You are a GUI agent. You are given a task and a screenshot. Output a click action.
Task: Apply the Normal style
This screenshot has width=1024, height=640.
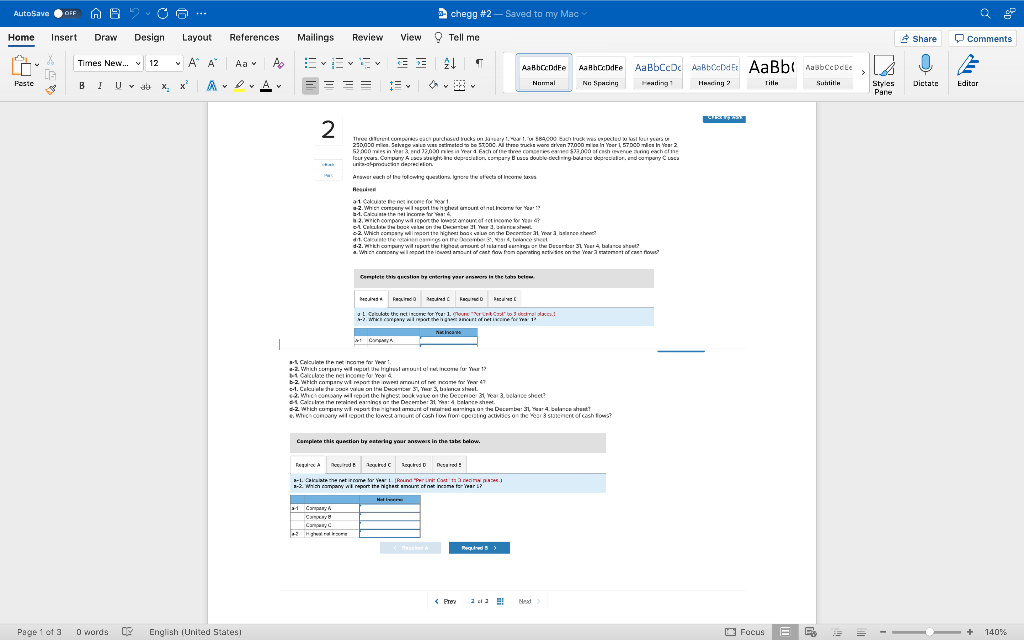point(543,72)
